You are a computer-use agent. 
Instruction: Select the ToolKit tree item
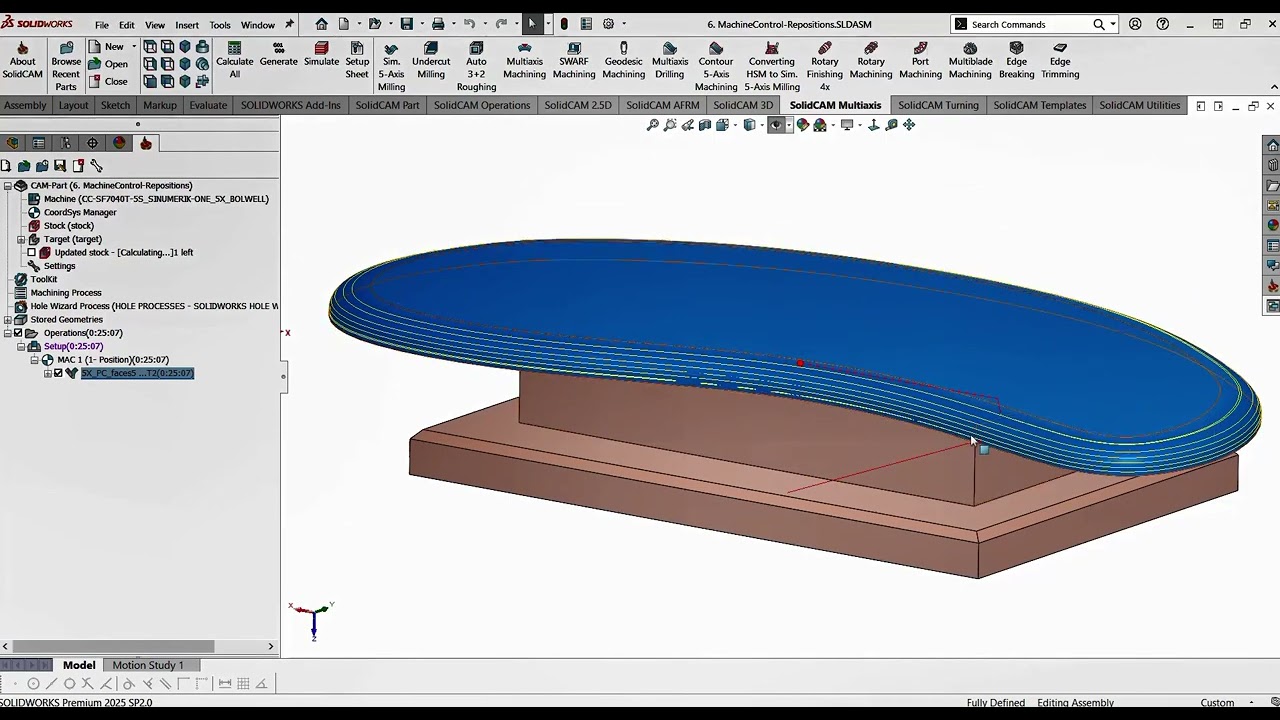click(36, 280)
